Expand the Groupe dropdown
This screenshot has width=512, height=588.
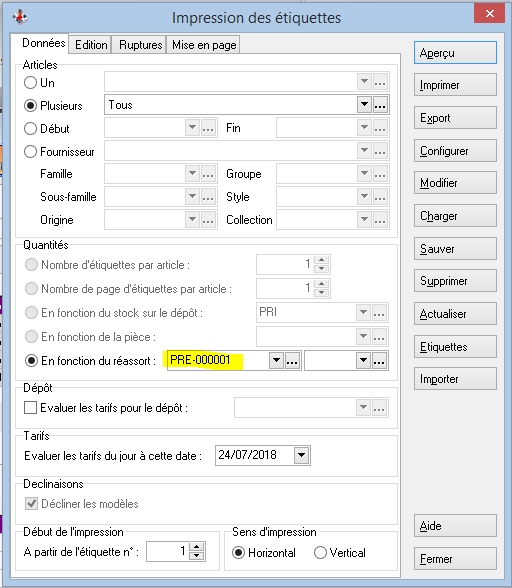pyautogui.click(x=364, y=174)
